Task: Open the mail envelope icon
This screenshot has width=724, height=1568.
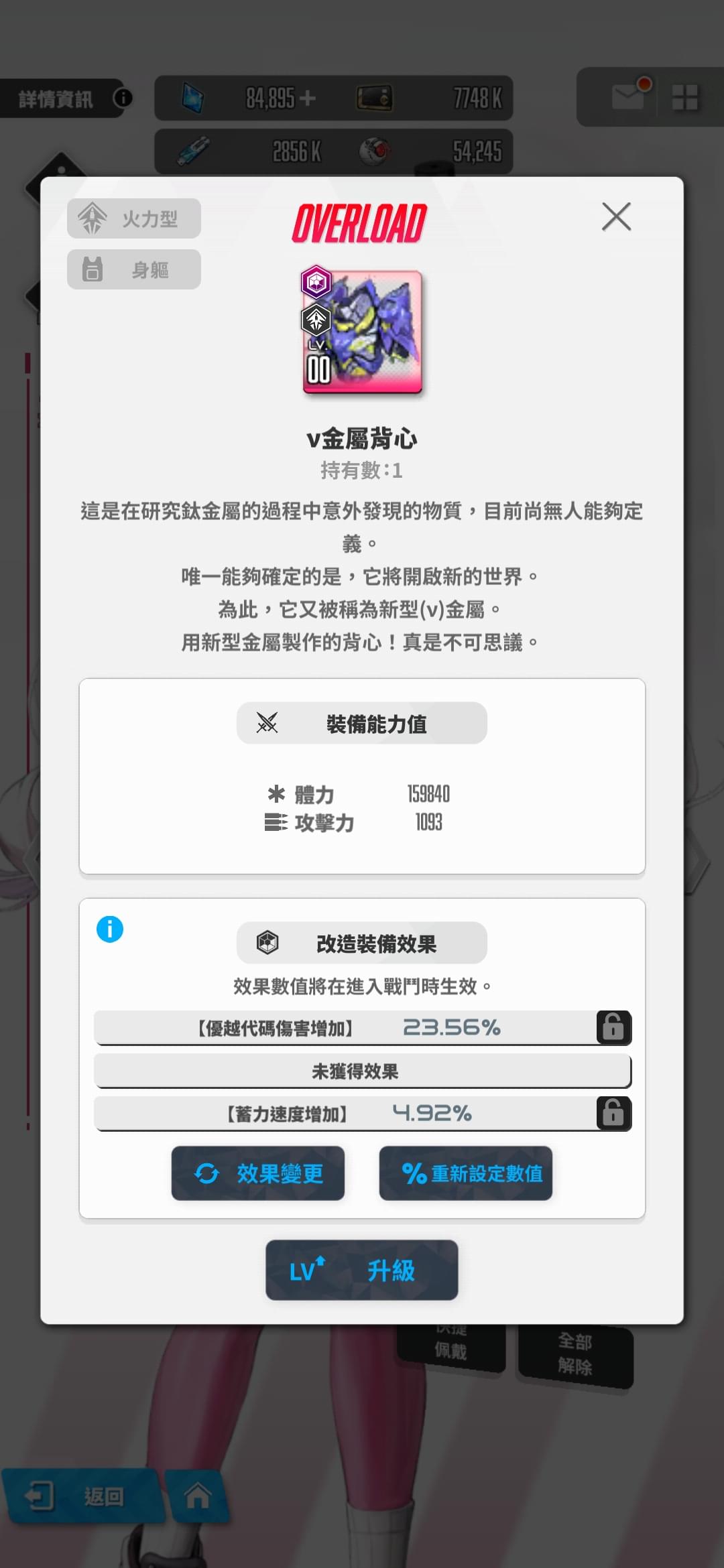Action: pos(629,96)
